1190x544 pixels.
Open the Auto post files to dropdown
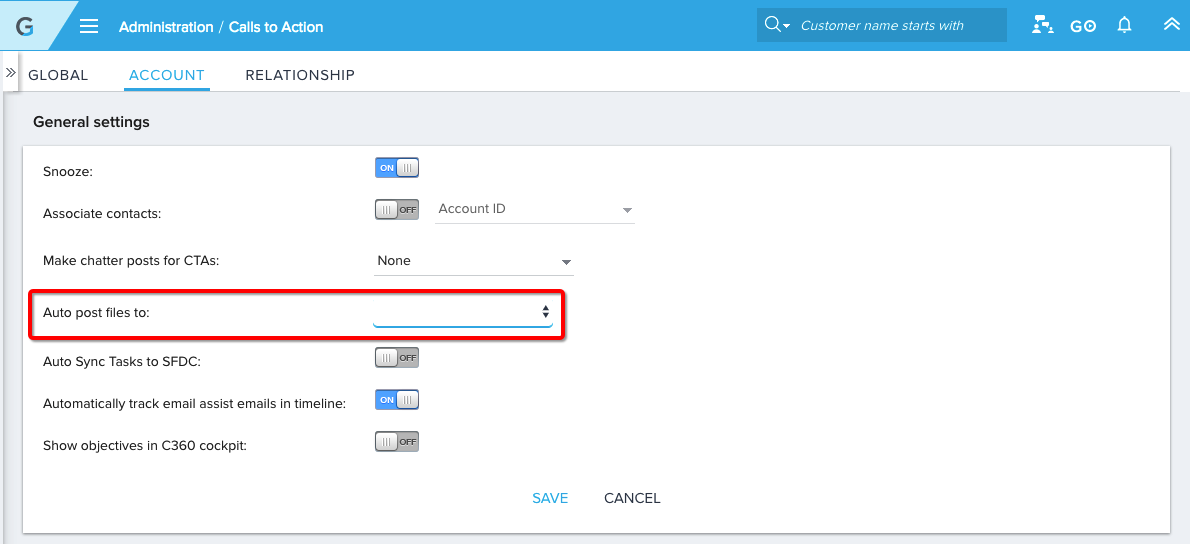pos(463,312)
